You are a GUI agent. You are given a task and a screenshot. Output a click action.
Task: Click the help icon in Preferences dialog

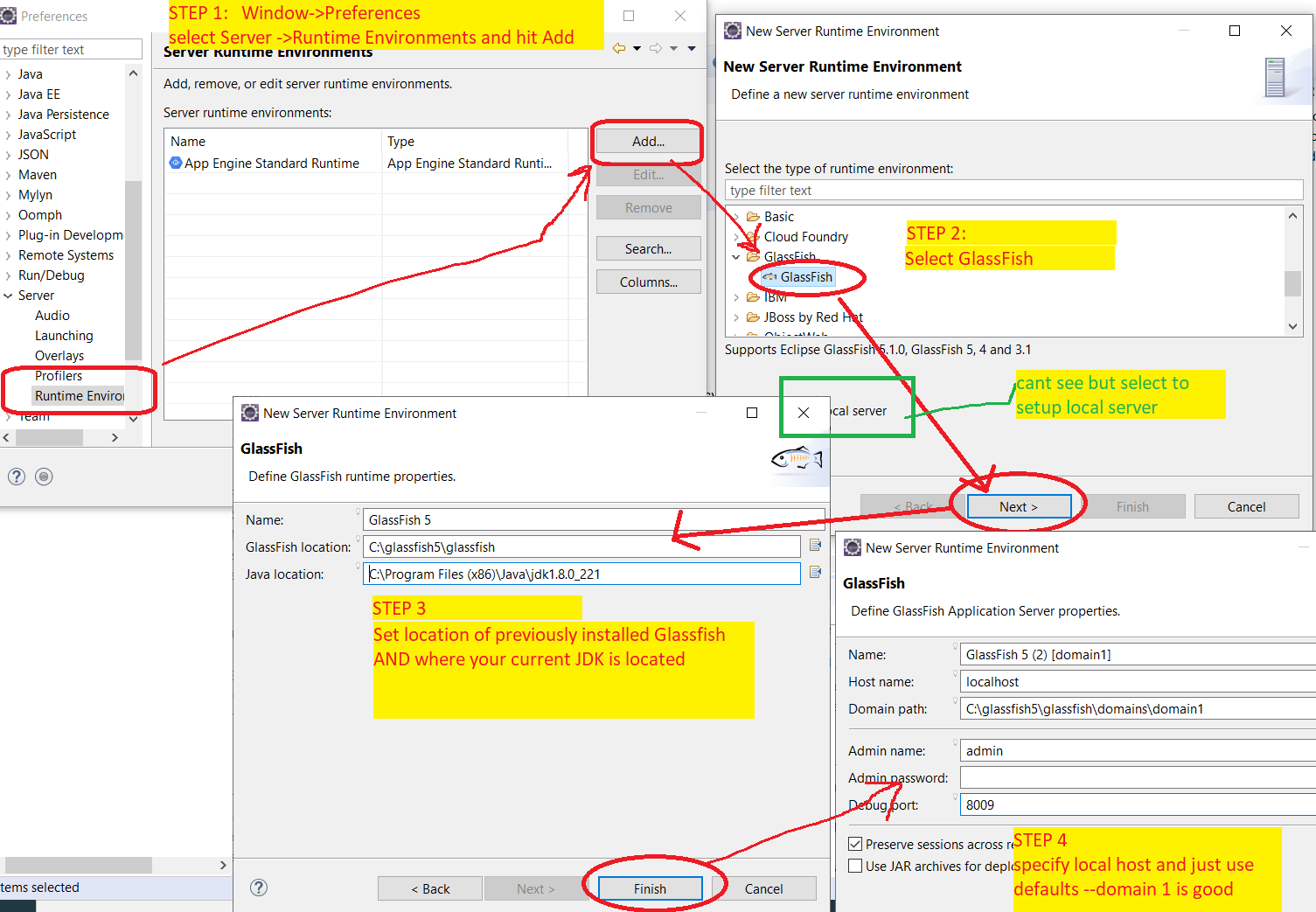coord(17,477)
